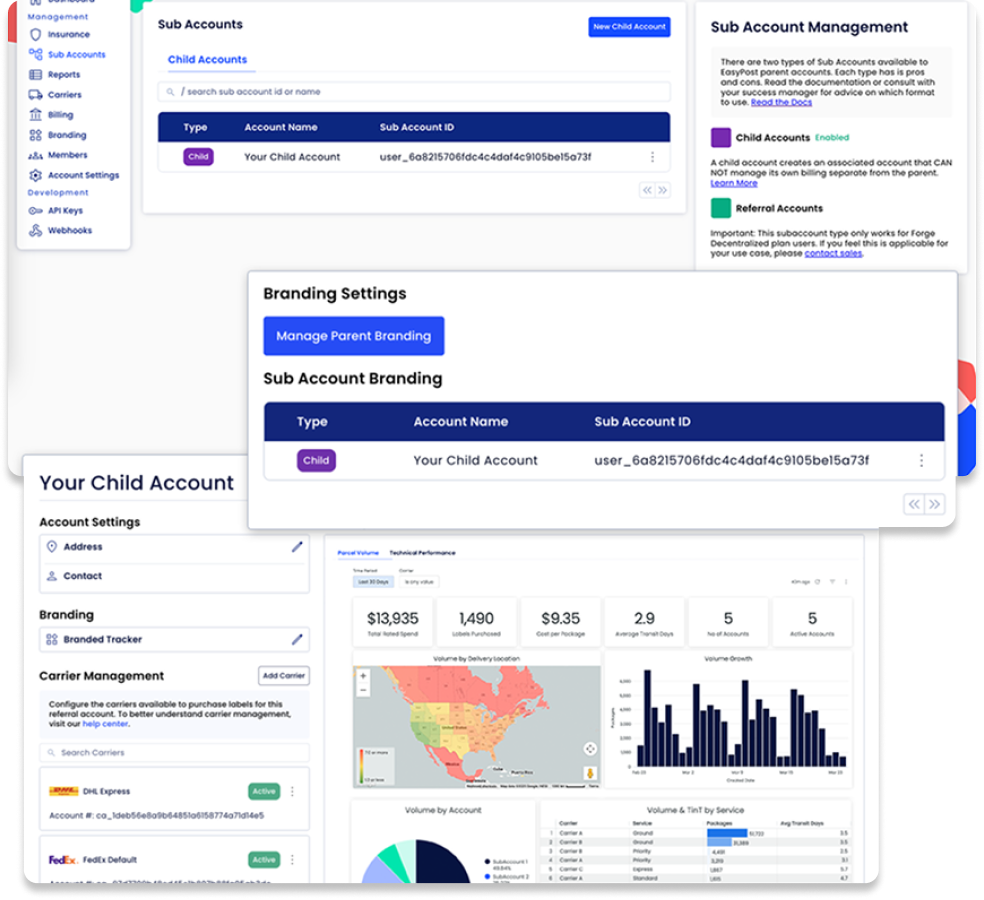The width and height of the screenshot is (984, 900).
Task: Open the DHL Express three-dot options menu
Action: tap(292, 791)
